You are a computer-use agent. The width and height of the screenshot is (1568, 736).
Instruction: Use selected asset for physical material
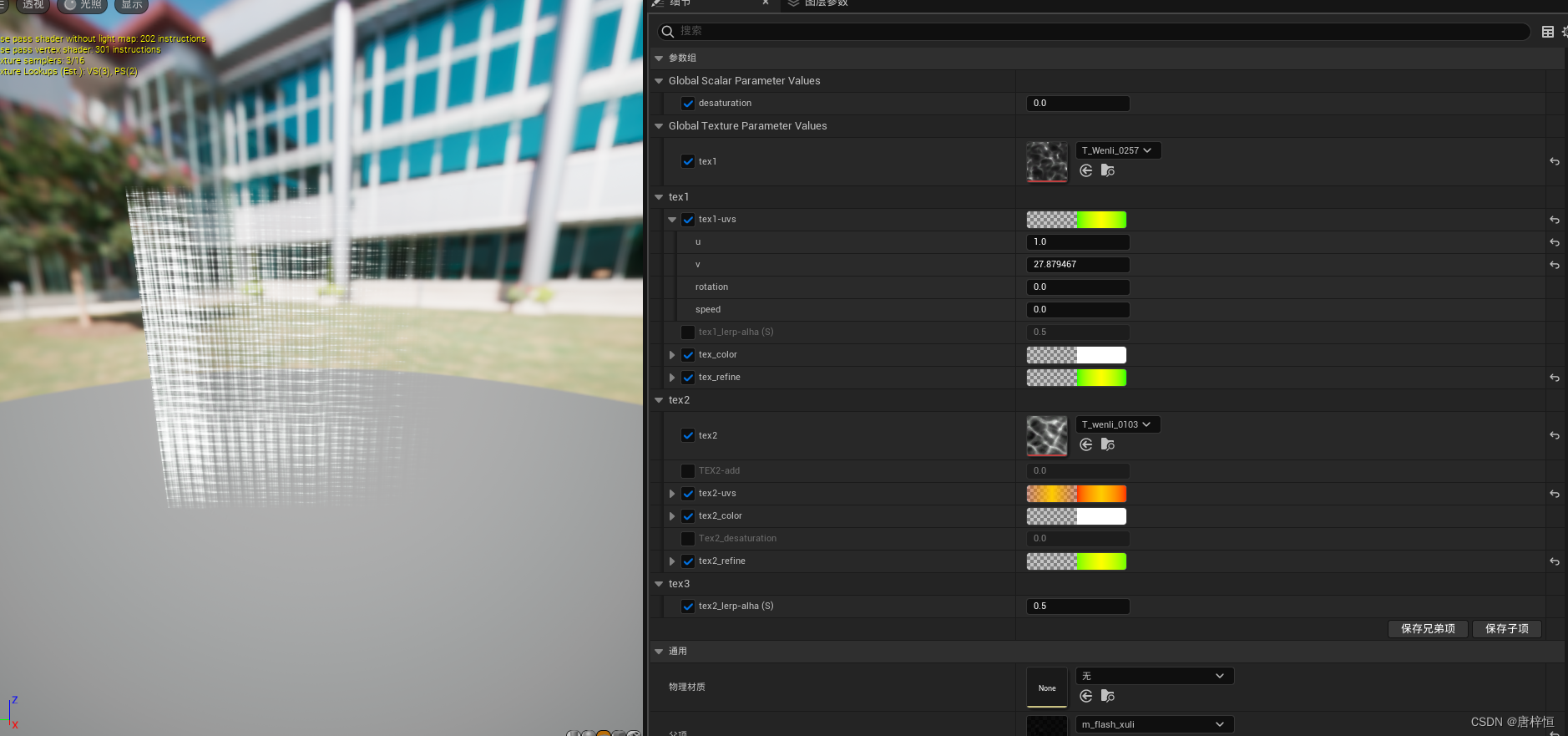click(1086, 696)
